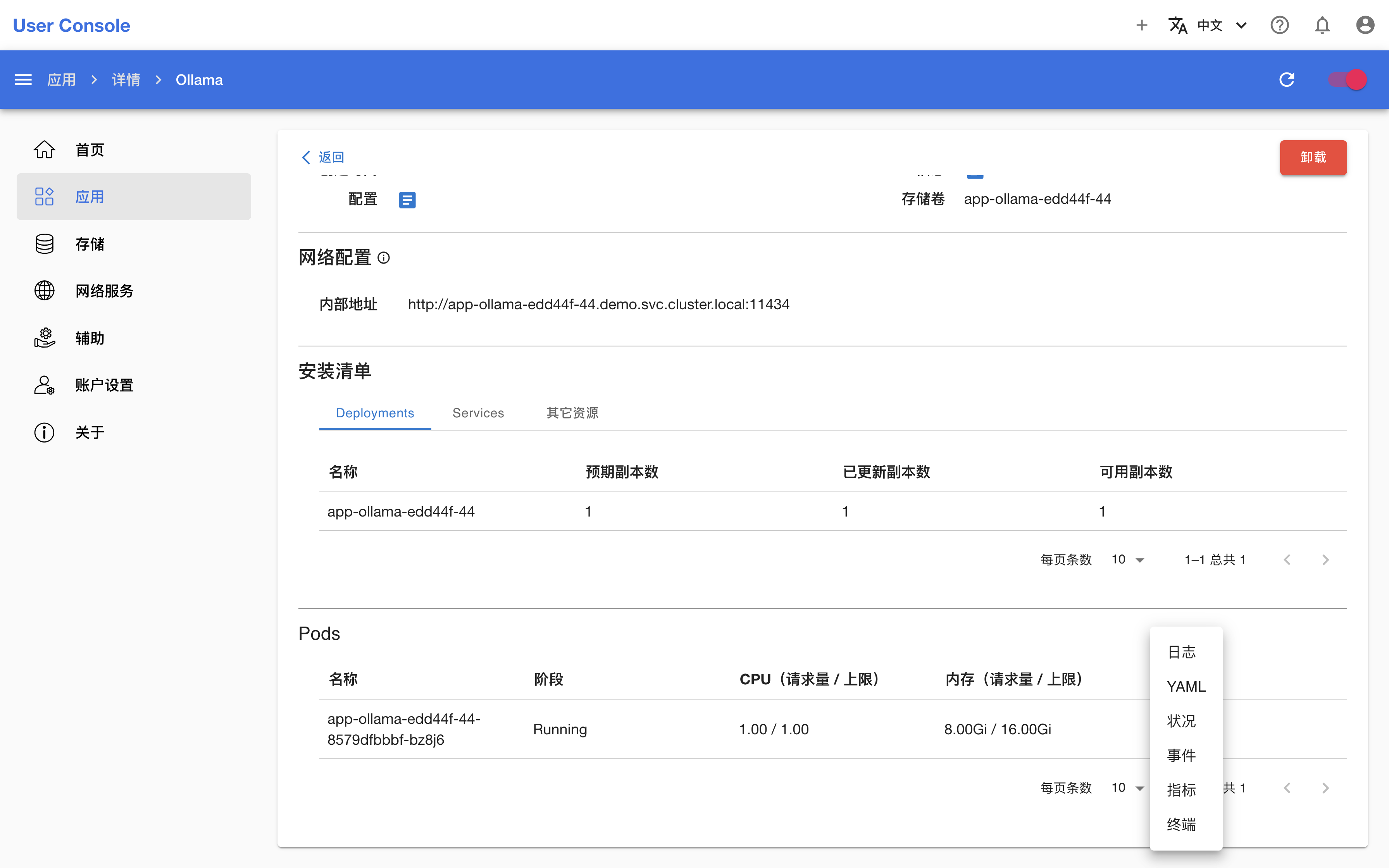Click Deployments 1–1 总共 1 pagination text
This screenshot has width=1389, height=868.
pos(1215,560)
